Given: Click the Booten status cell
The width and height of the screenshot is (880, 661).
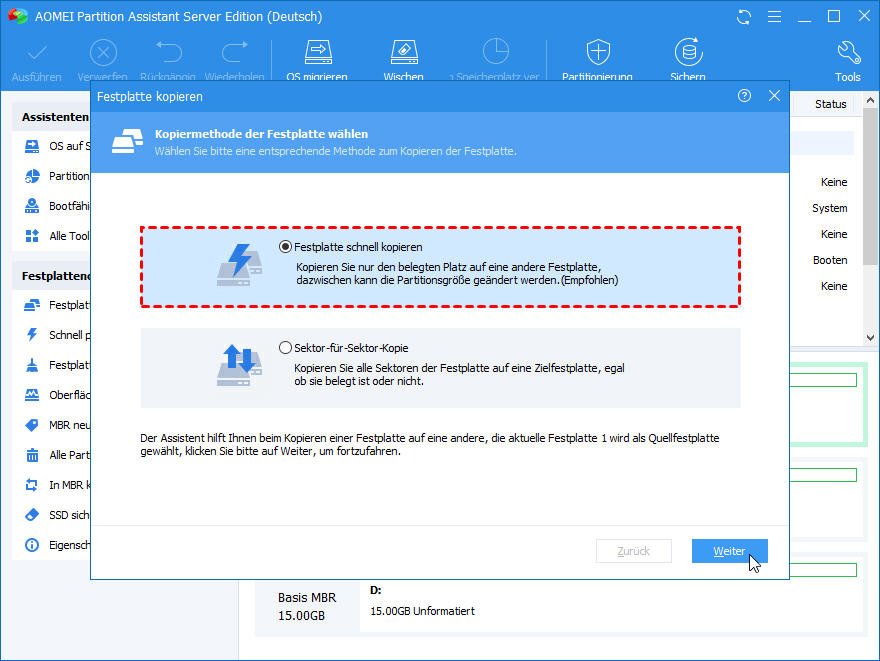Looking at the screenshot, I should point(830,260).
